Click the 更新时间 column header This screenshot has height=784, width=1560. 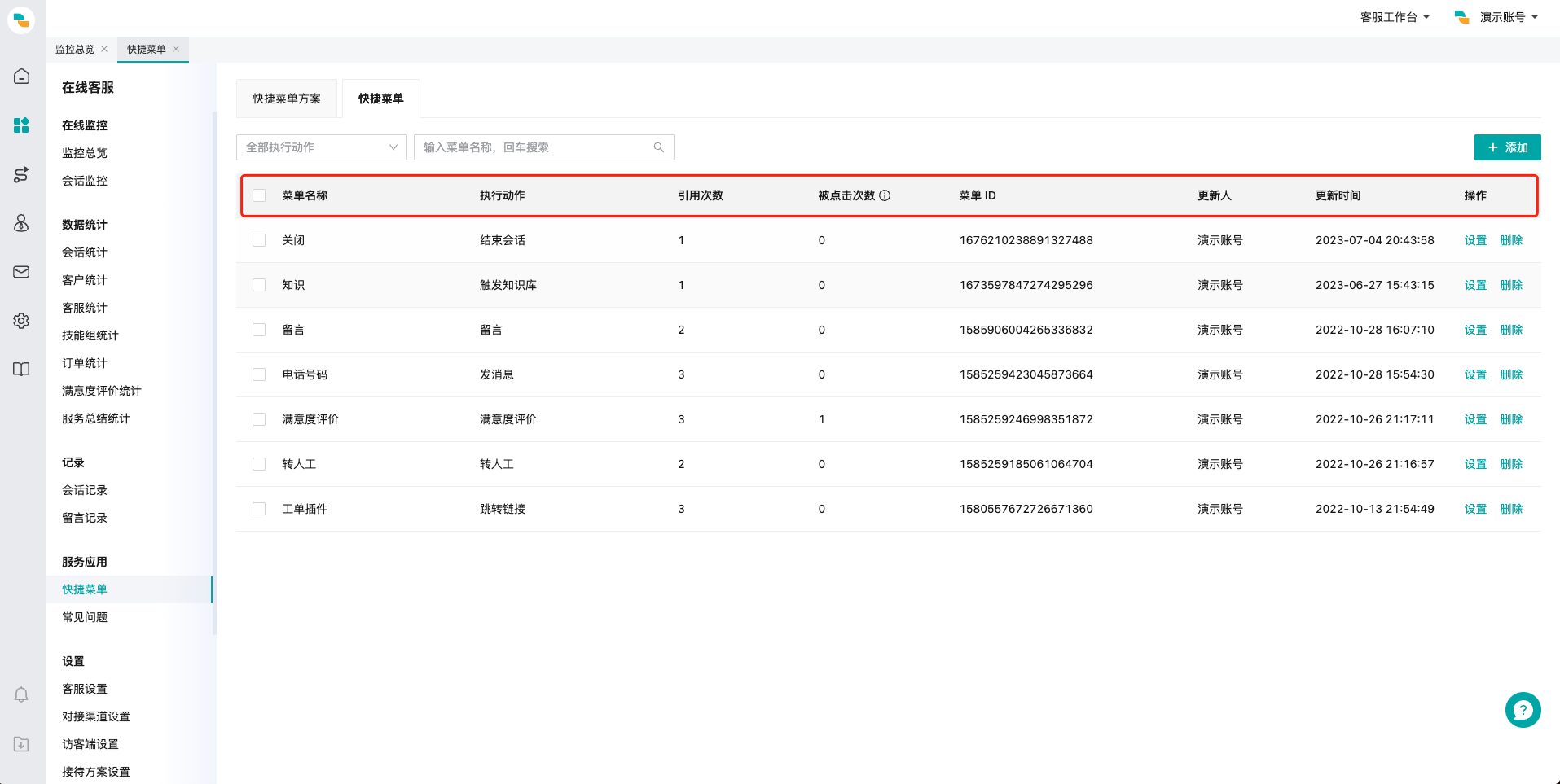(1338, 195)
